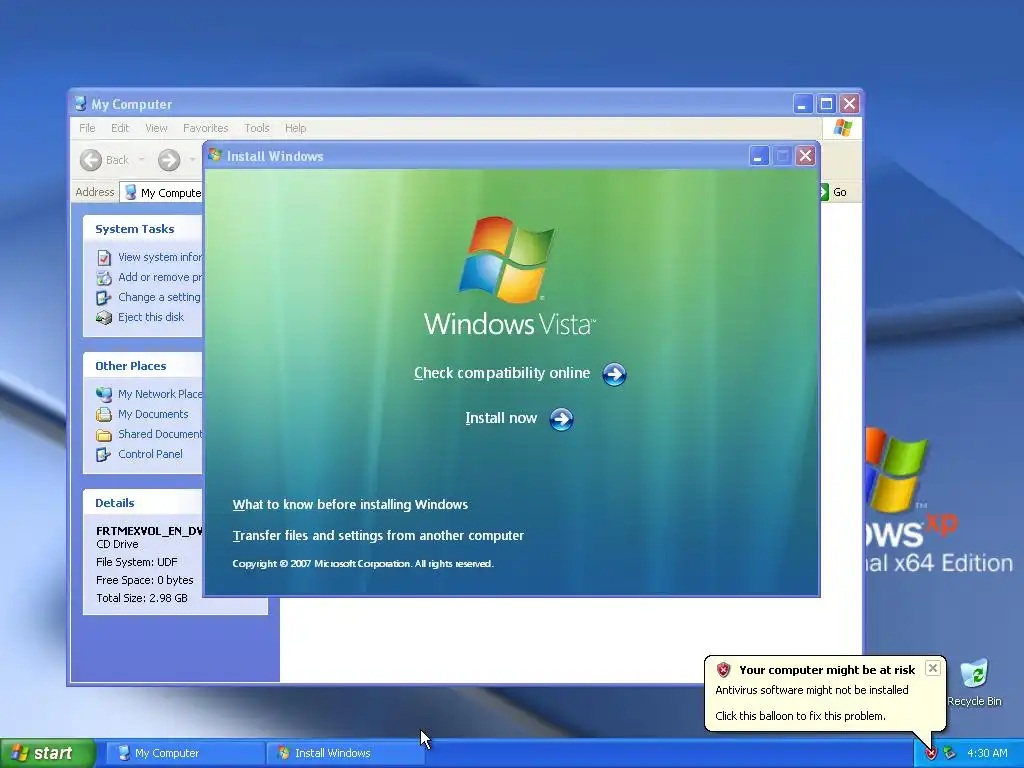This screenshot has width=1024, height=768.
Task: Expand the Forward history dropdown arrow
Action: (192, 160)
